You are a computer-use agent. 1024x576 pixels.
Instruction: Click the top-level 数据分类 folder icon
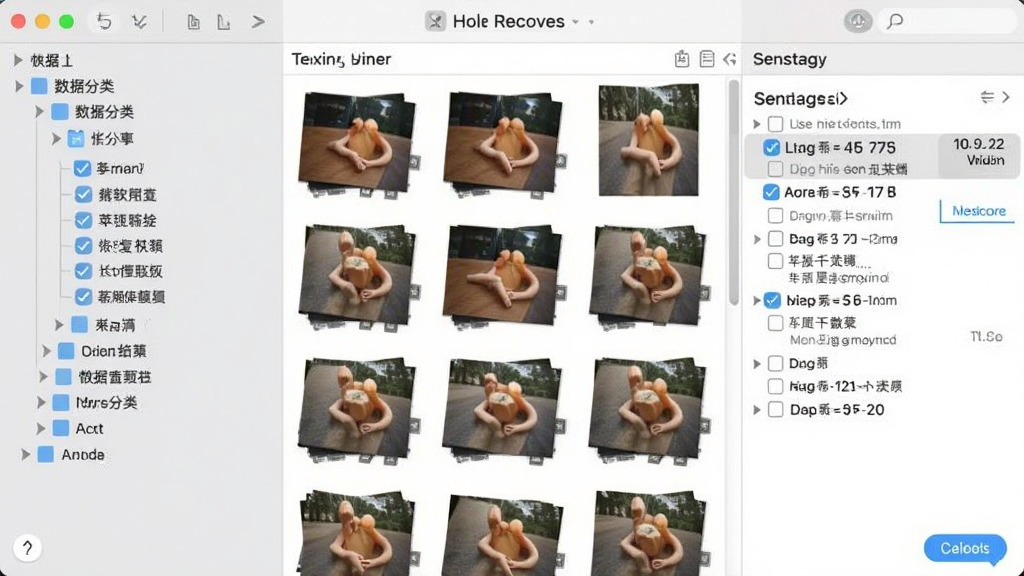pyautogui.click(x=39, y=86)
